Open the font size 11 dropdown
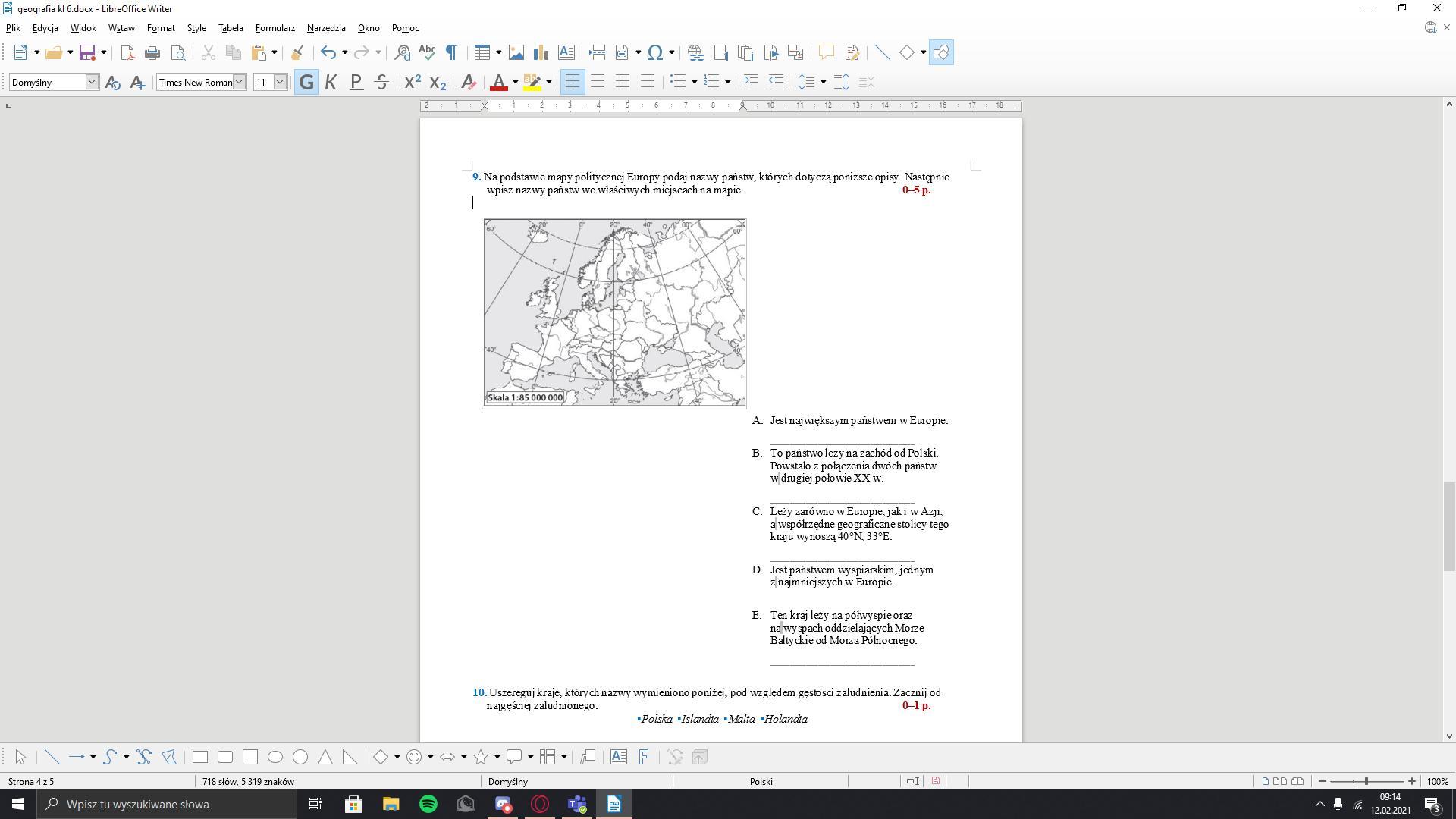The image size is (1456, 819). pyautogui.click(x=280, y=82)
